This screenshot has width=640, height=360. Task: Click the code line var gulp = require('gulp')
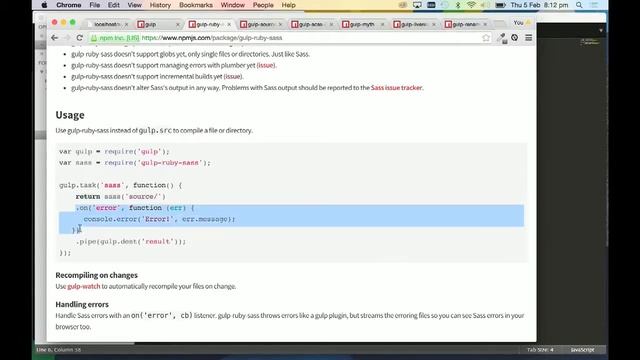coord(114,151)
